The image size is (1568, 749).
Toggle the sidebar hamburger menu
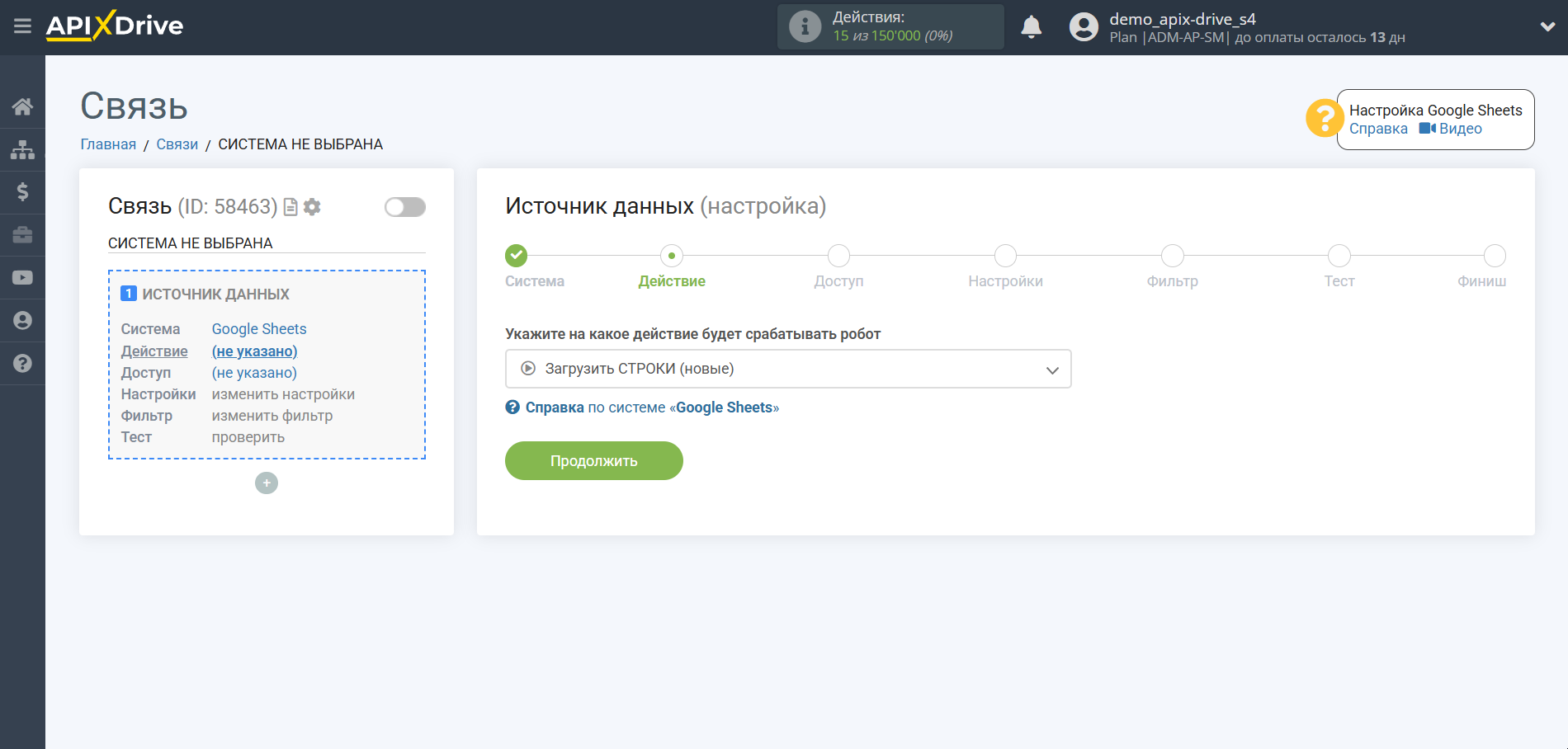pyautogui.click(x=21, y=26)
